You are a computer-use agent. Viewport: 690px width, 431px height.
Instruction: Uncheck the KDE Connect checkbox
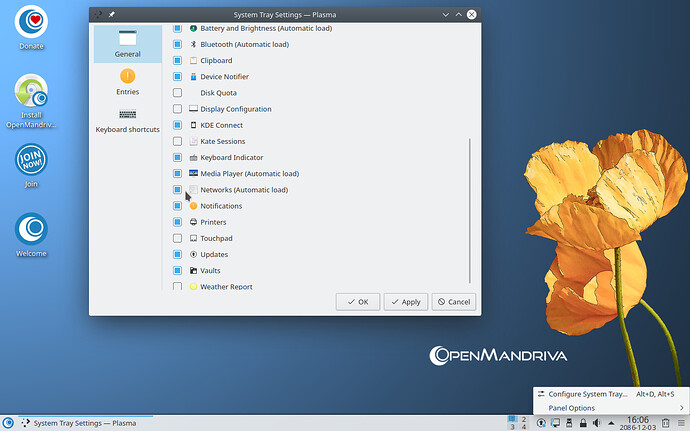[x=177, y=125]
